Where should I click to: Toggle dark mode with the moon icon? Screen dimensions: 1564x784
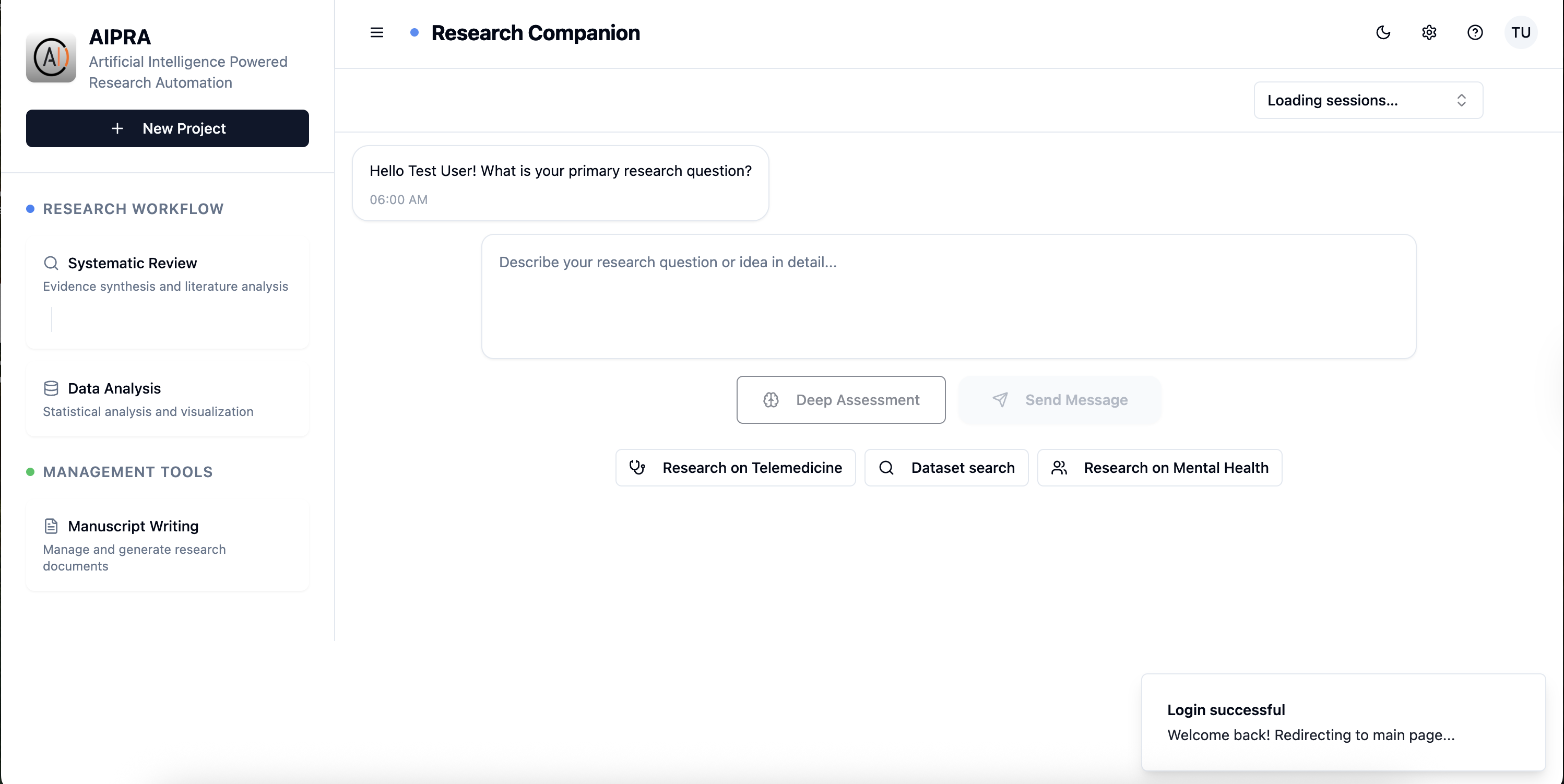tap(1382, 32)
